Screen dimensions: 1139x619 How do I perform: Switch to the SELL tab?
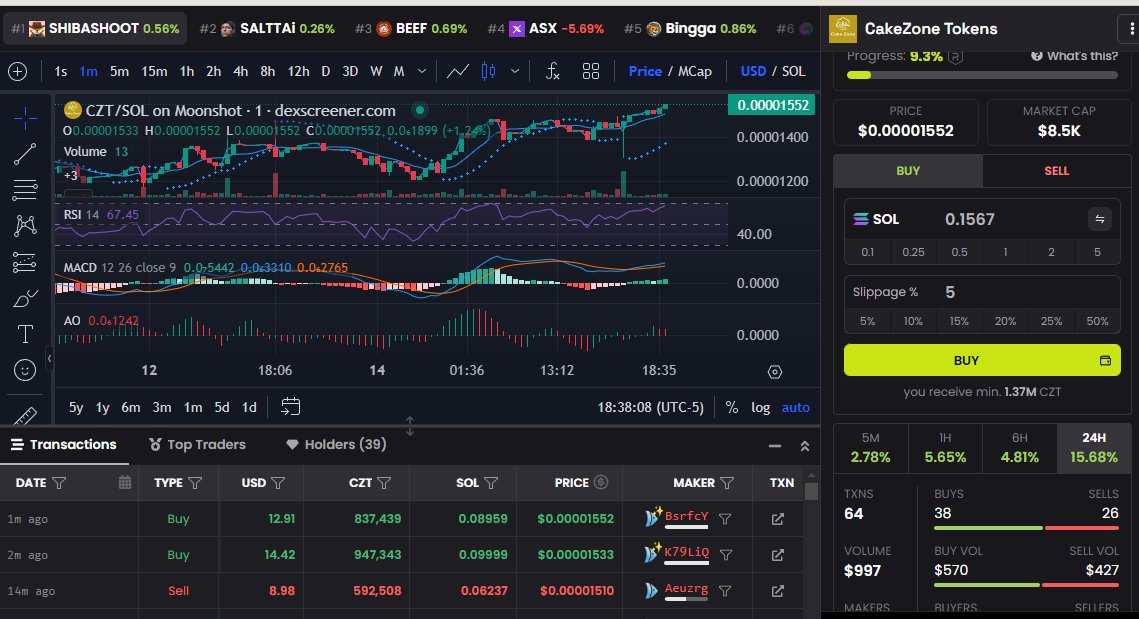point(1056,171)
